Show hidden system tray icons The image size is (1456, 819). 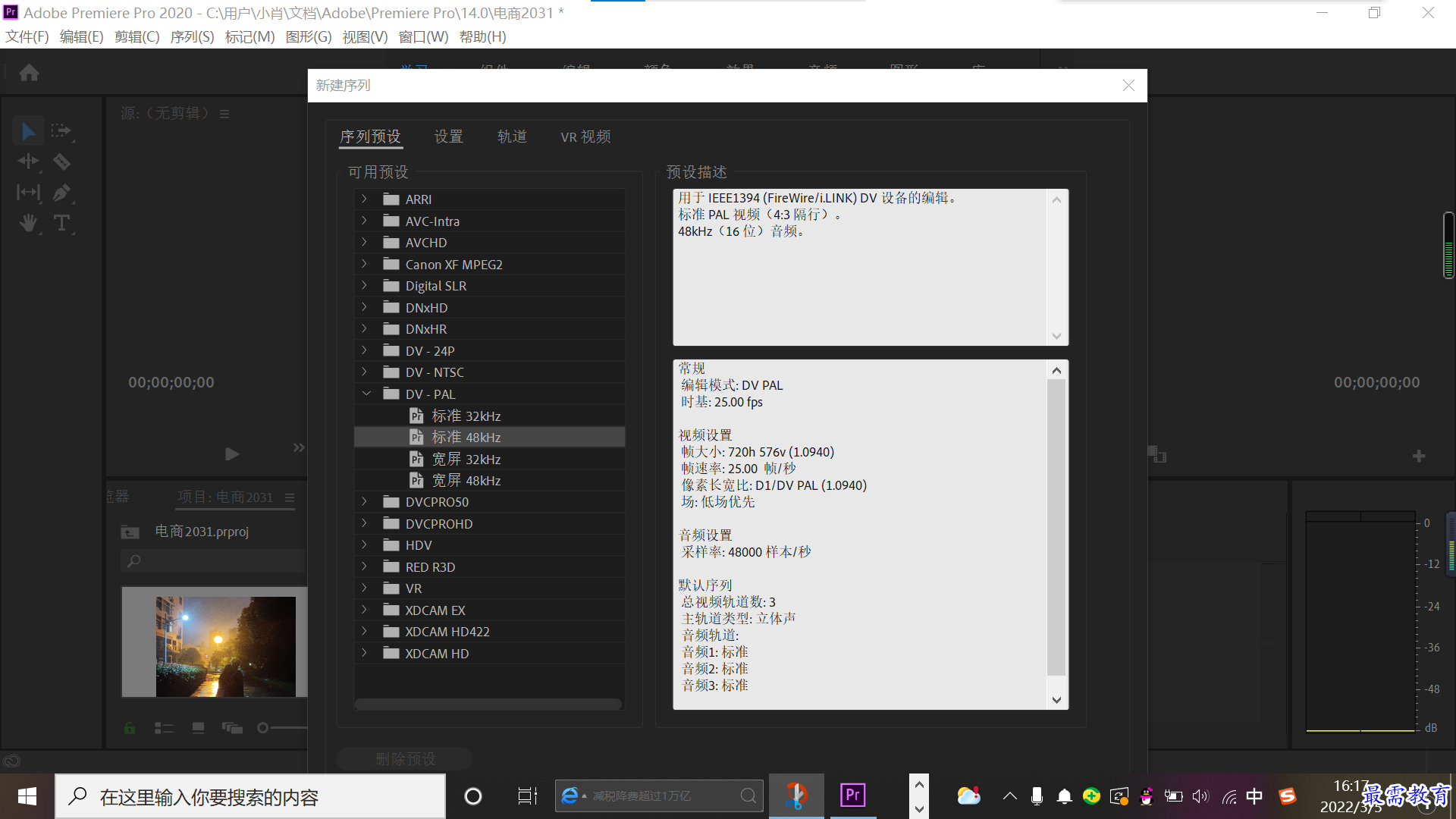click(x=1009, y=796)
